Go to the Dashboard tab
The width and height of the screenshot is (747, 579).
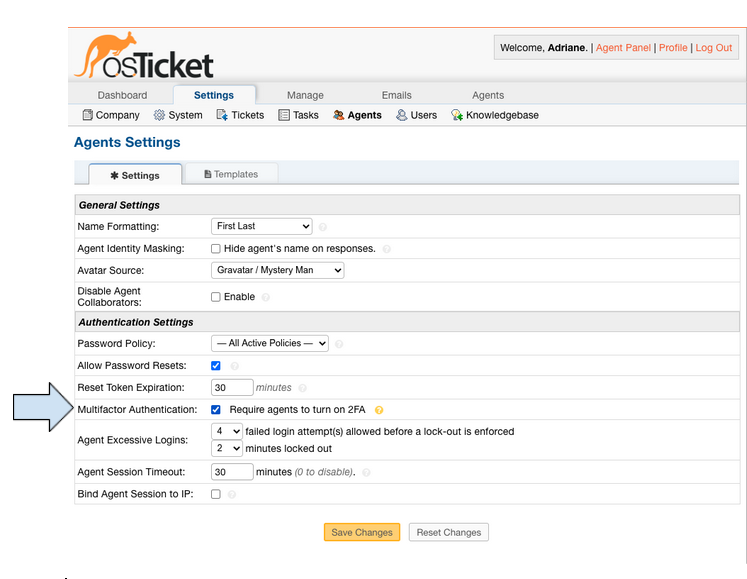(122, 95)
